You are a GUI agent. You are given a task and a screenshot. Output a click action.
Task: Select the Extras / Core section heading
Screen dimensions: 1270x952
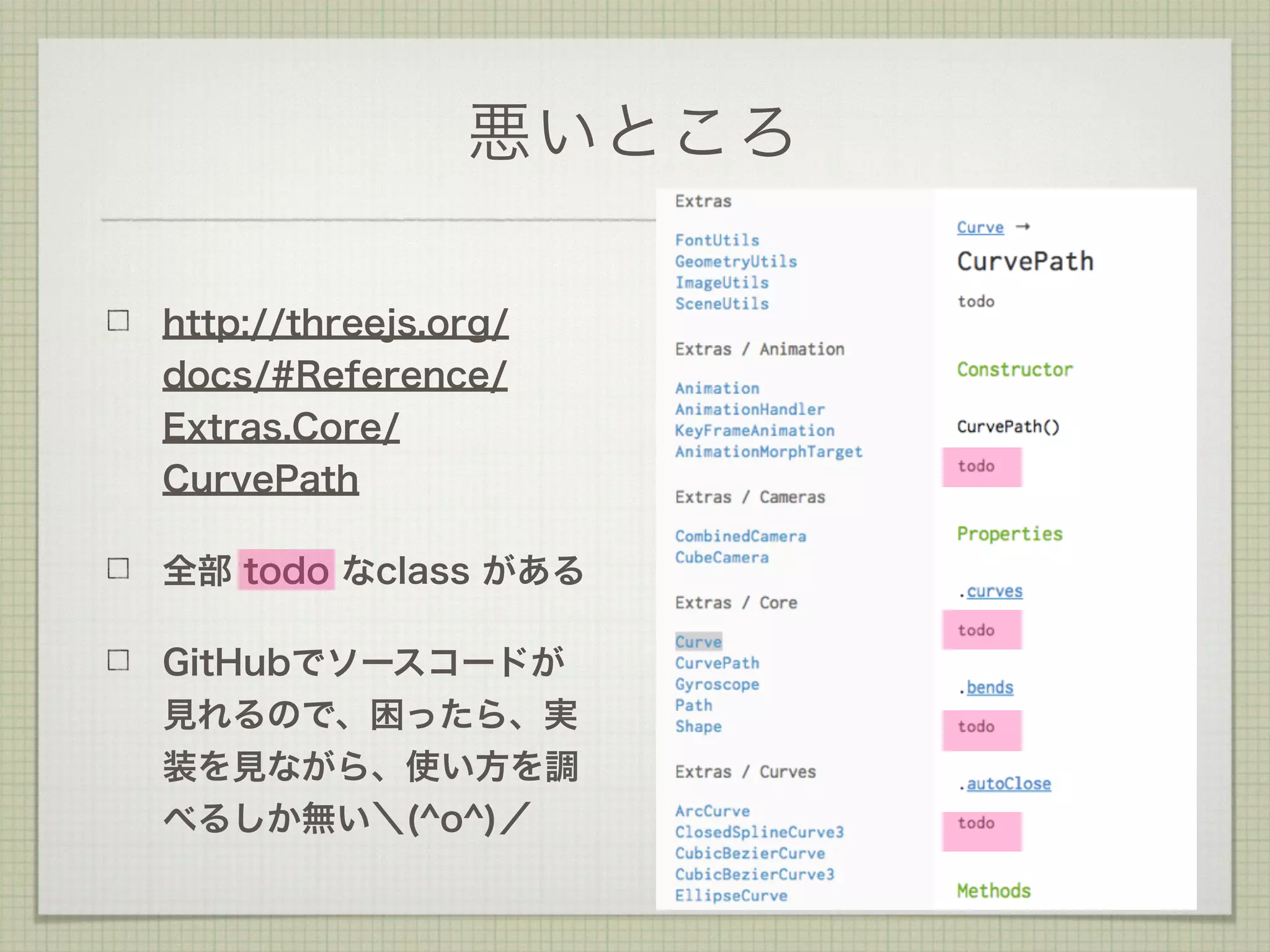736,603
